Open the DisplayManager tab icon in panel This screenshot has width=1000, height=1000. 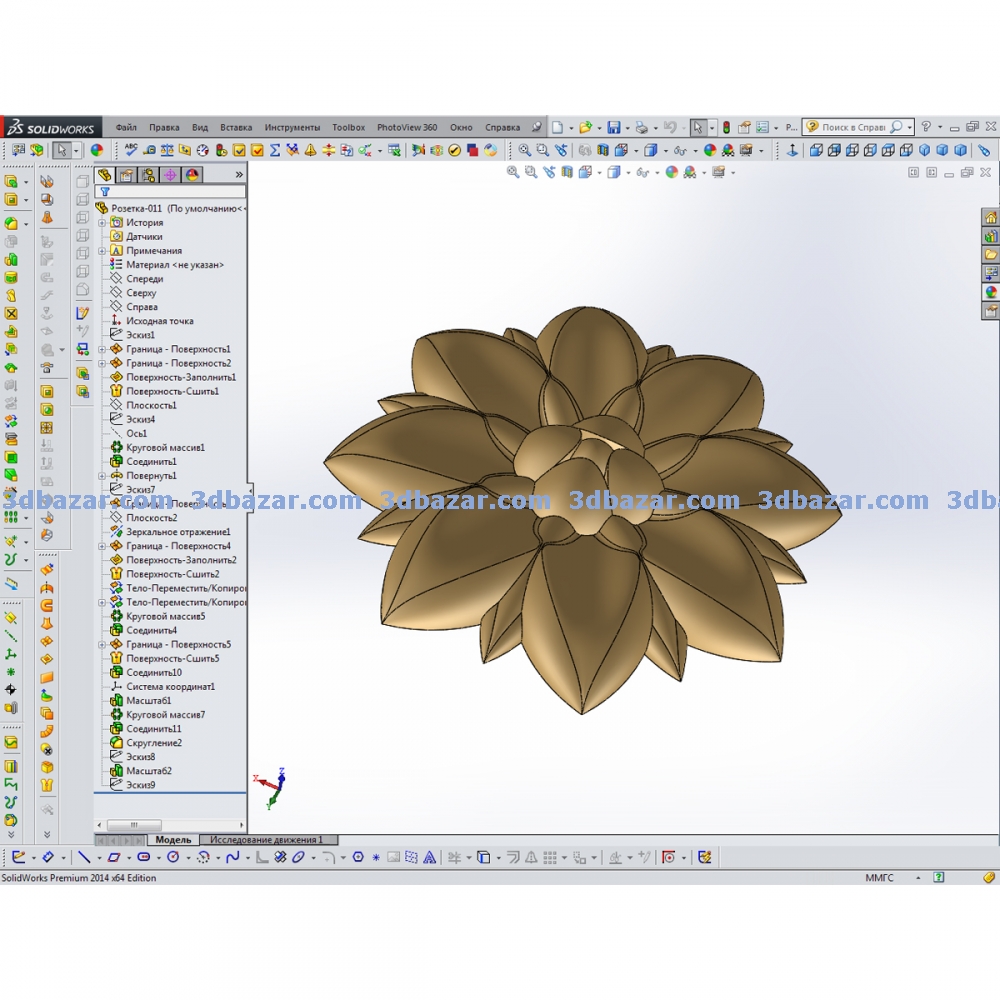pyautogui.click(x=191, y=174)
